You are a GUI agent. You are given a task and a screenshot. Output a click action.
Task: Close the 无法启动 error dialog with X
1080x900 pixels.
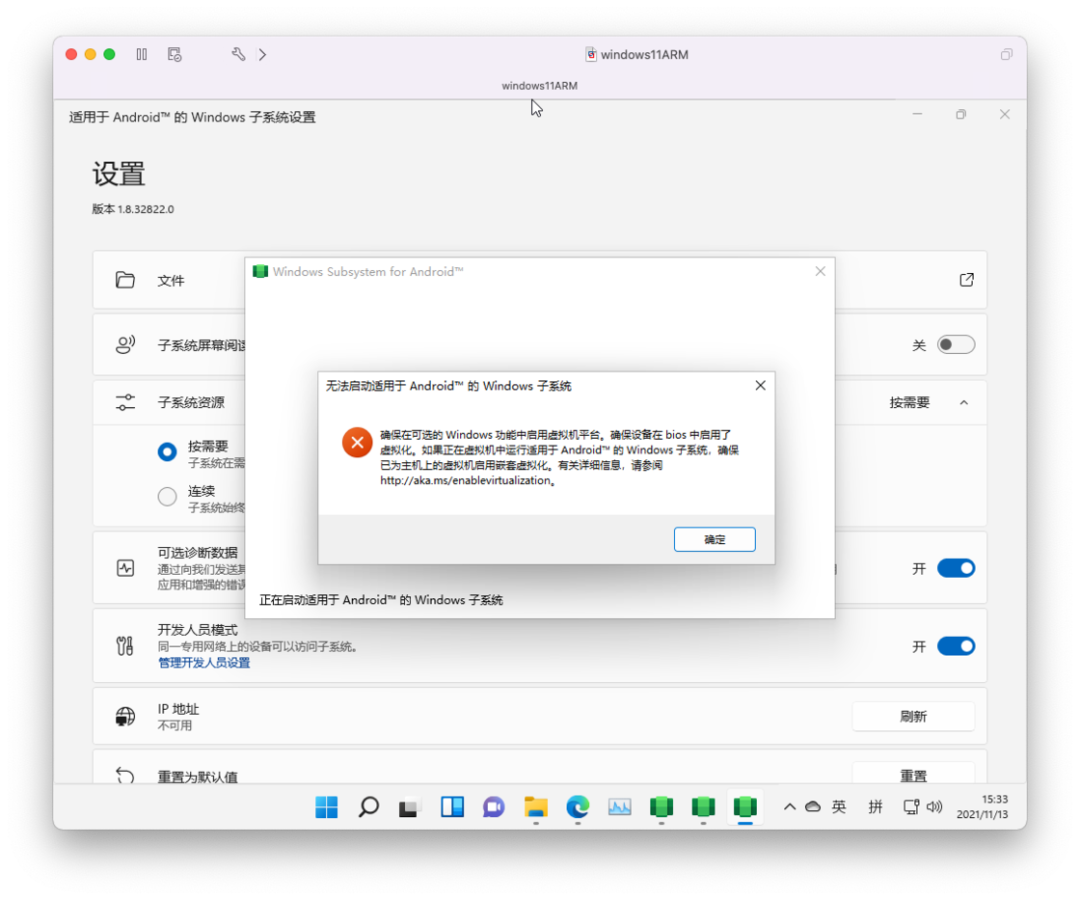[x=760, y=386]
